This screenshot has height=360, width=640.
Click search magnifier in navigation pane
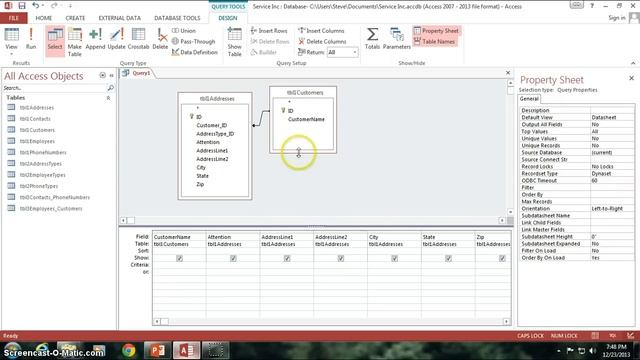[110, 88]
